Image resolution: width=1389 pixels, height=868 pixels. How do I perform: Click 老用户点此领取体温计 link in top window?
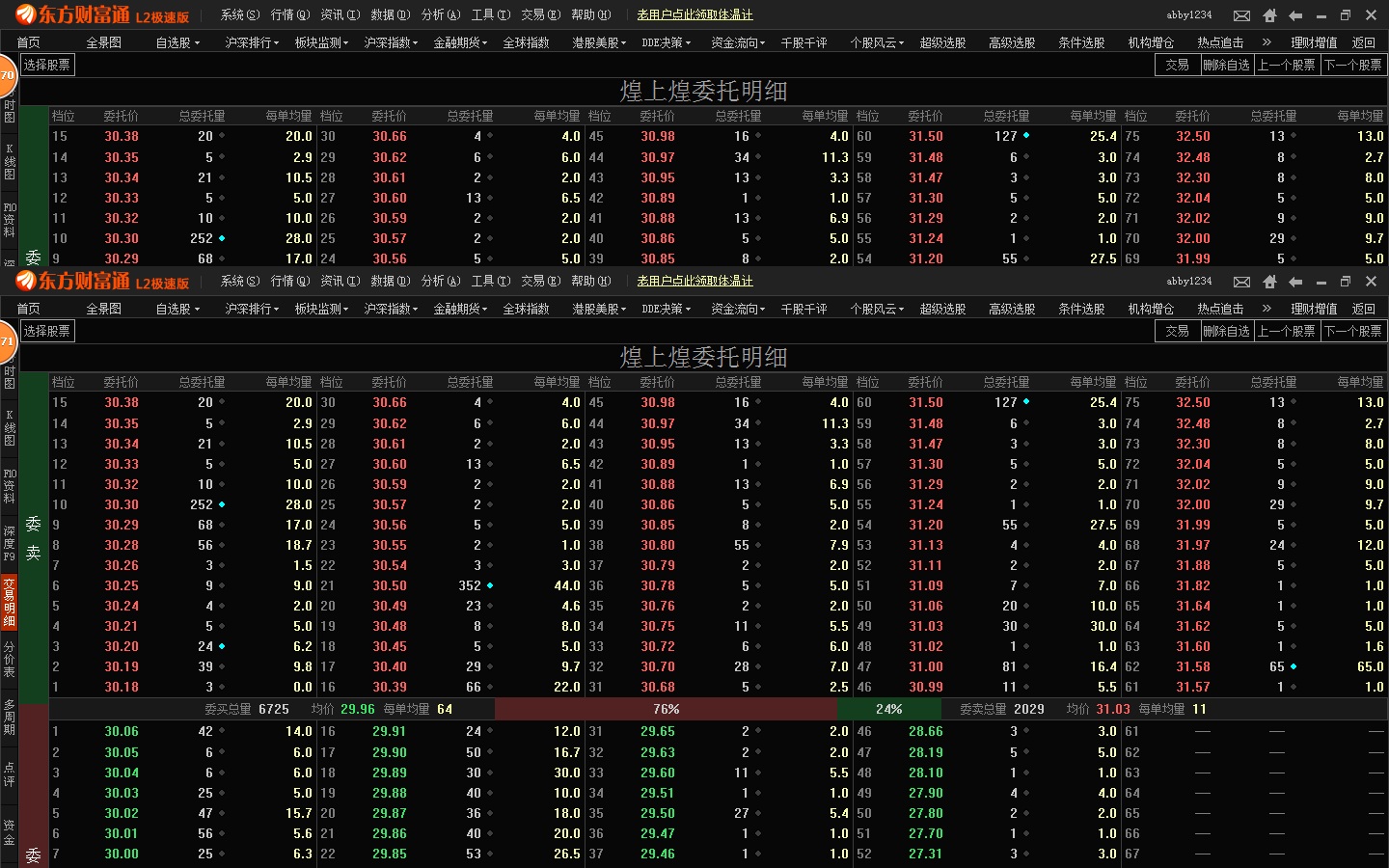click(x=694, y=14)
